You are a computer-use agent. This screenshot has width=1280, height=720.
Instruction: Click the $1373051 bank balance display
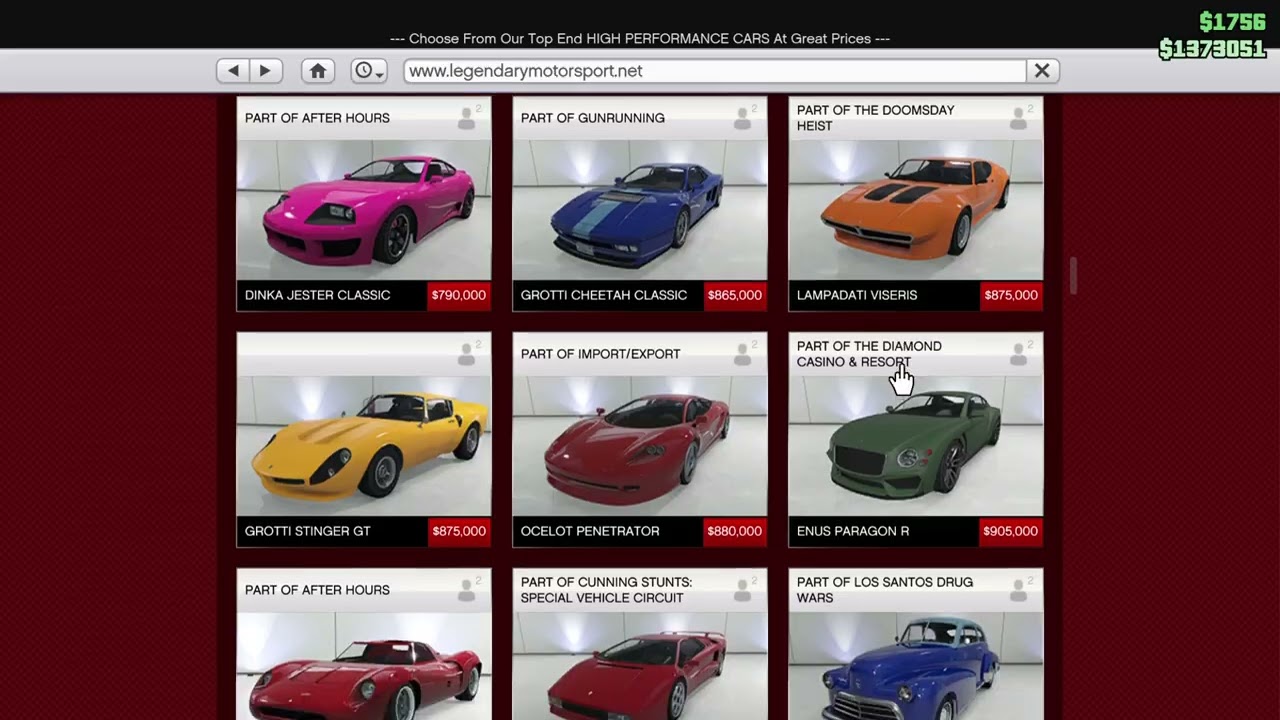click(x=1212, y=49)
